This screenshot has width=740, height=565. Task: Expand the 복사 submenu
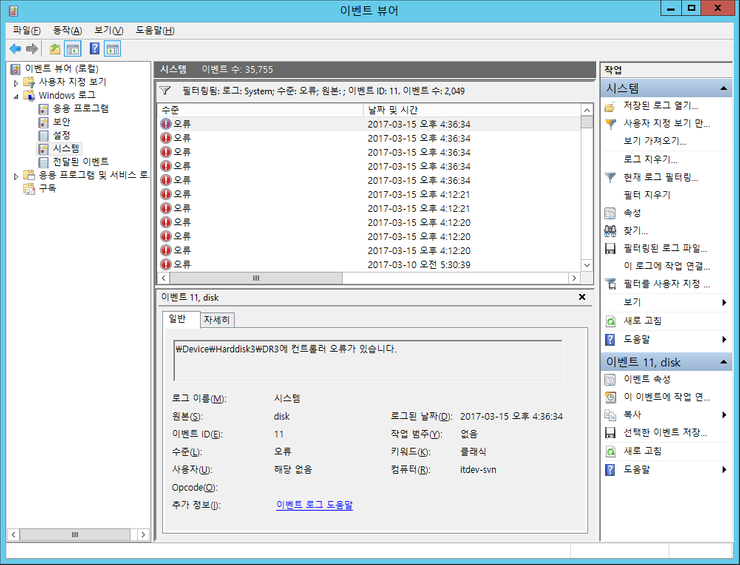[x=724, y=415]
